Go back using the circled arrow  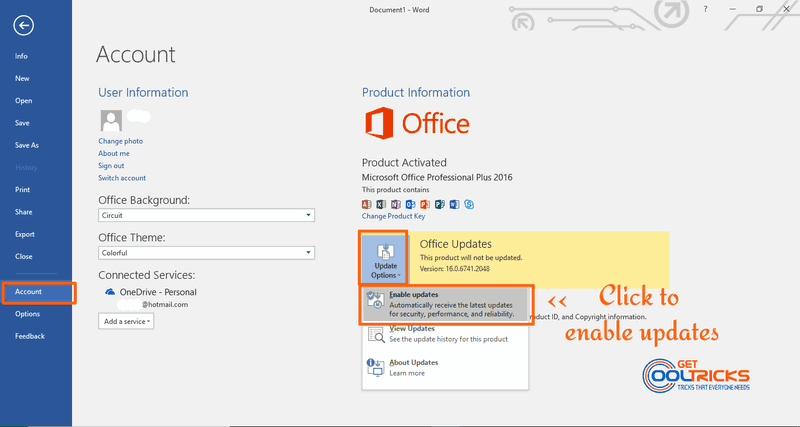click(23, 26)
